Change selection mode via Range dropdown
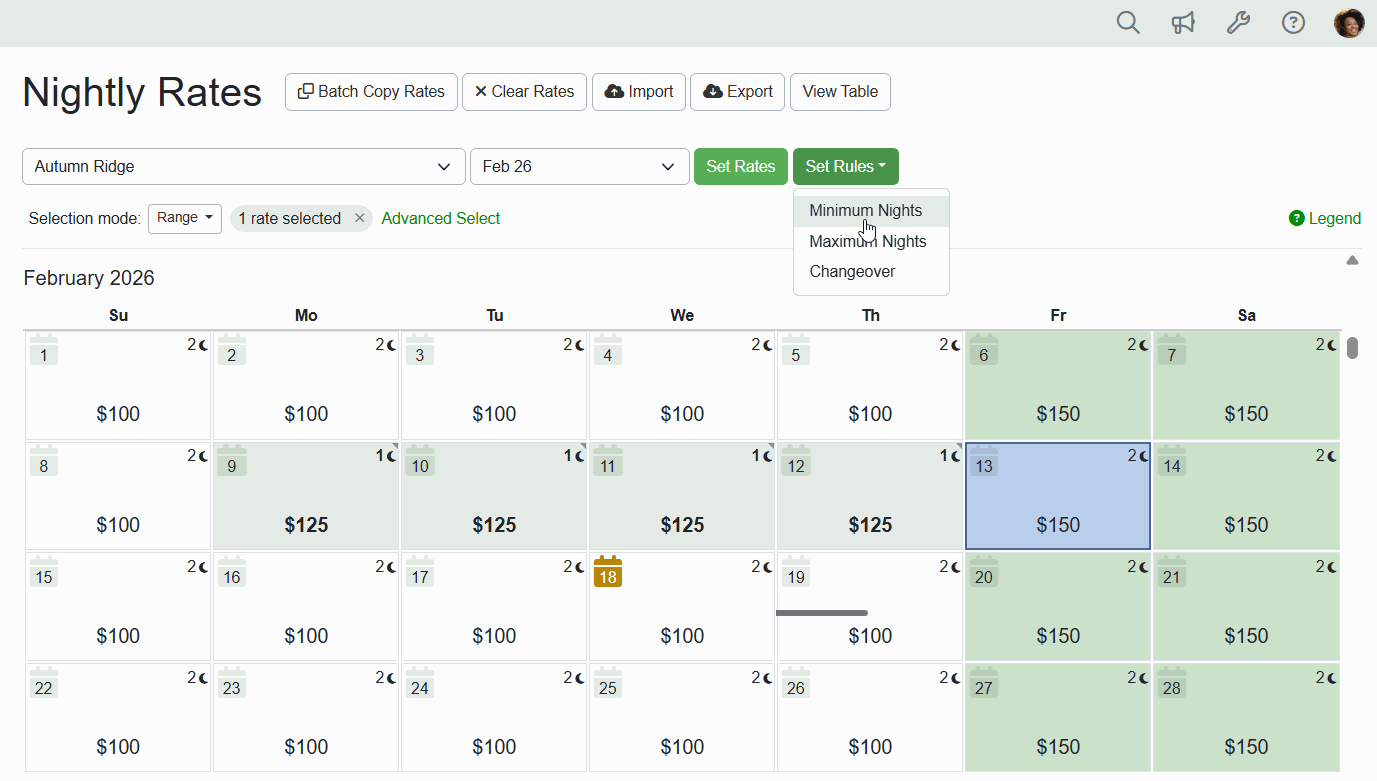The height and width of the screenshot is (781, 1377). (x=185, y=218)
